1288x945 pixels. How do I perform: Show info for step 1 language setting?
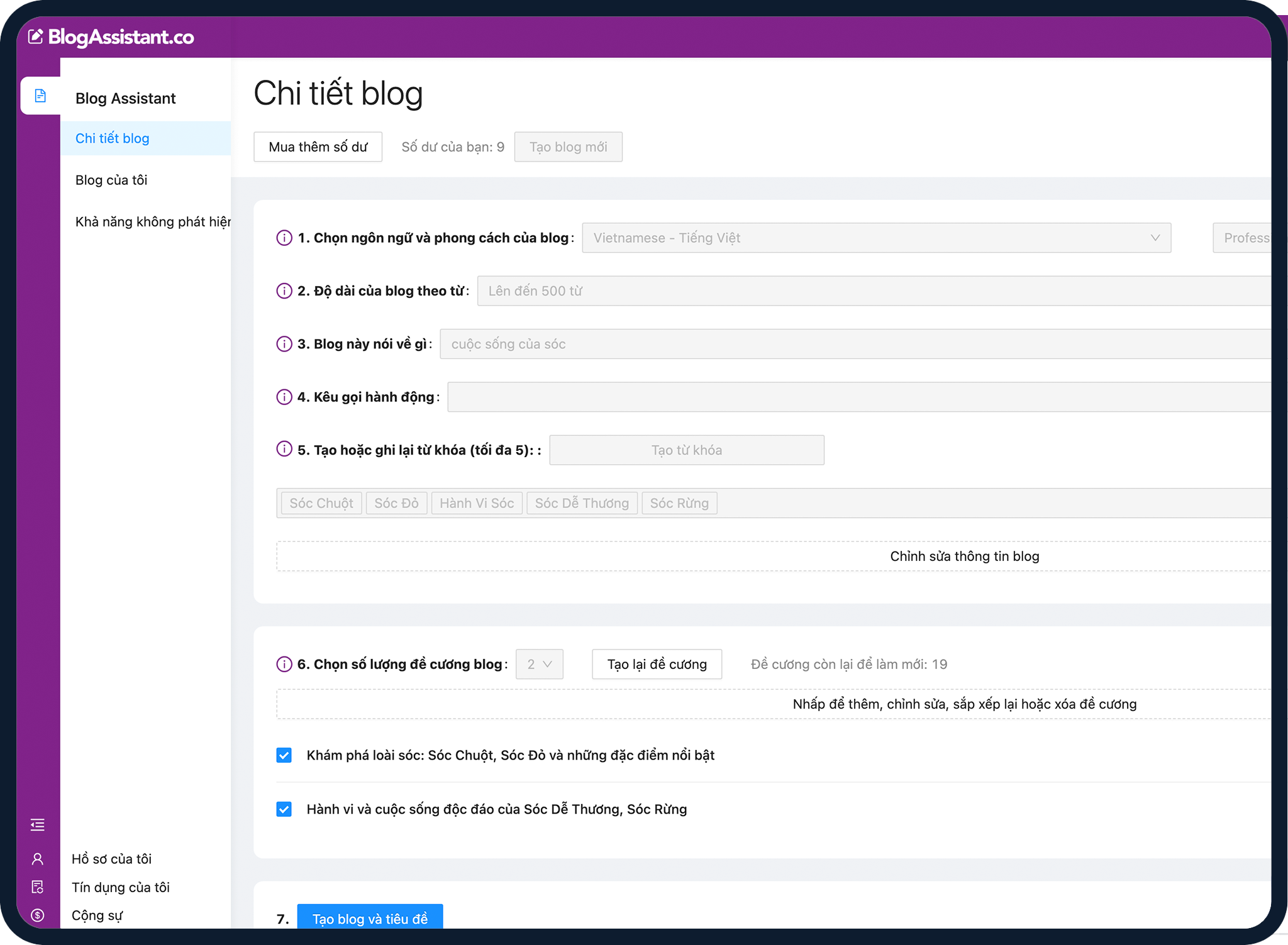[284, 238]
